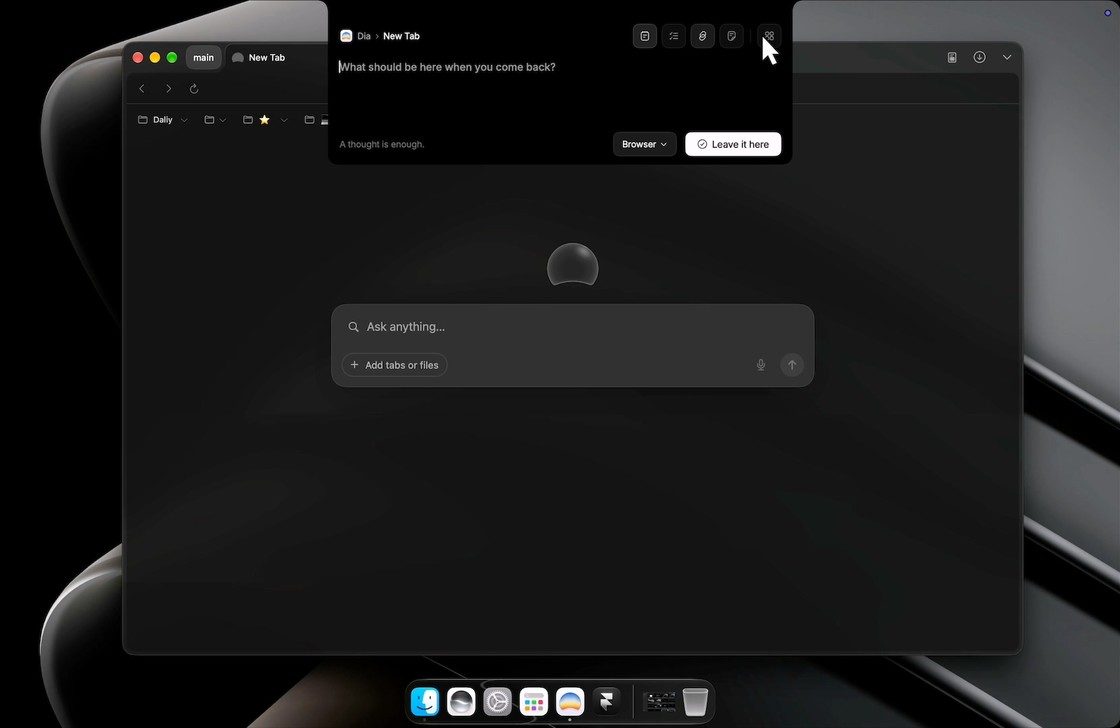Click Dia in the popup breadcrumb
This screenshot has height=728, width=1120.
pos(364,36)
